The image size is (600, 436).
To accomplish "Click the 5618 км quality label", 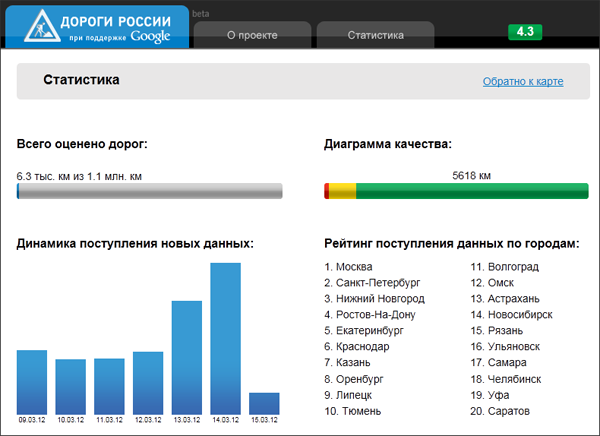I will (471, 176).
